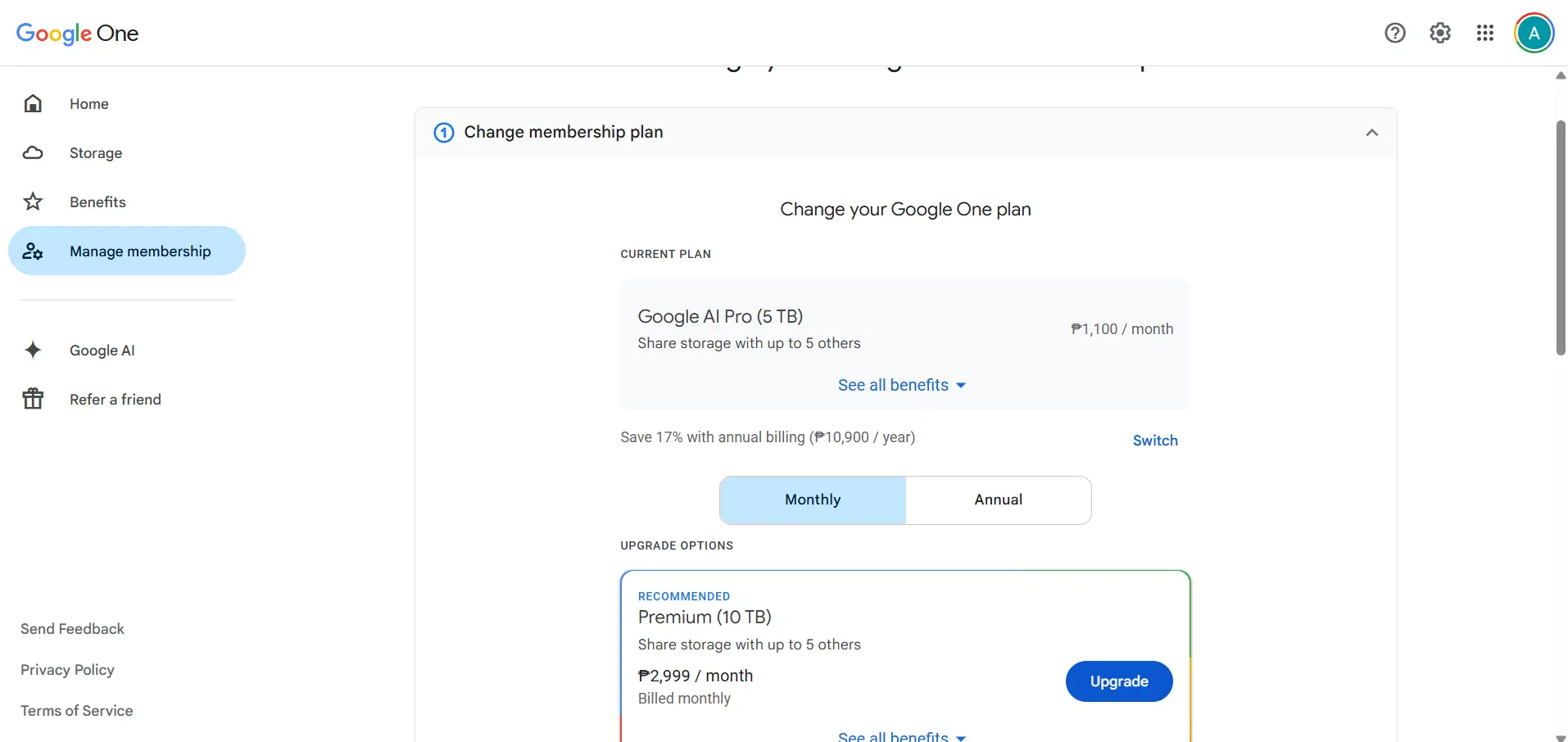Image resolution: width=1568 pixels, height=742 pixels.
Task: Select Annual billing option
Action: (x=999, y=500)
